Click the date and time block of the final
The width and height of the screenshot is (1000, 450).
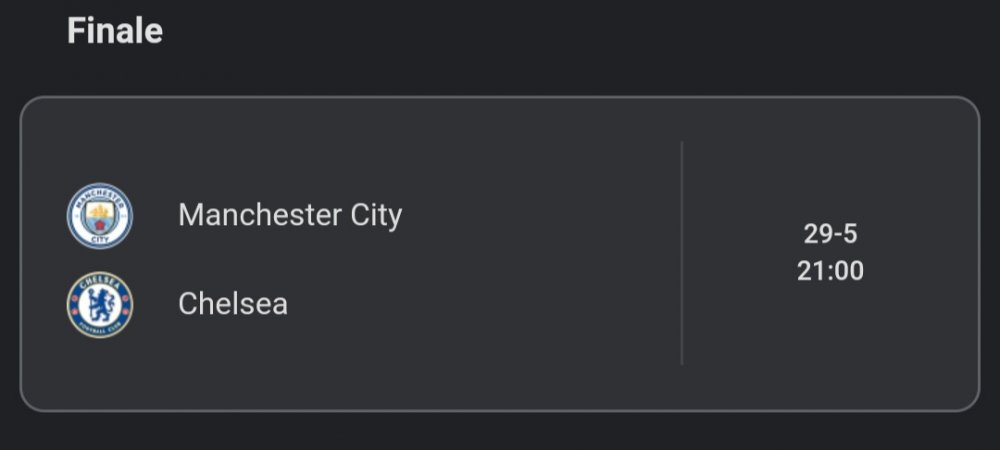830,252
